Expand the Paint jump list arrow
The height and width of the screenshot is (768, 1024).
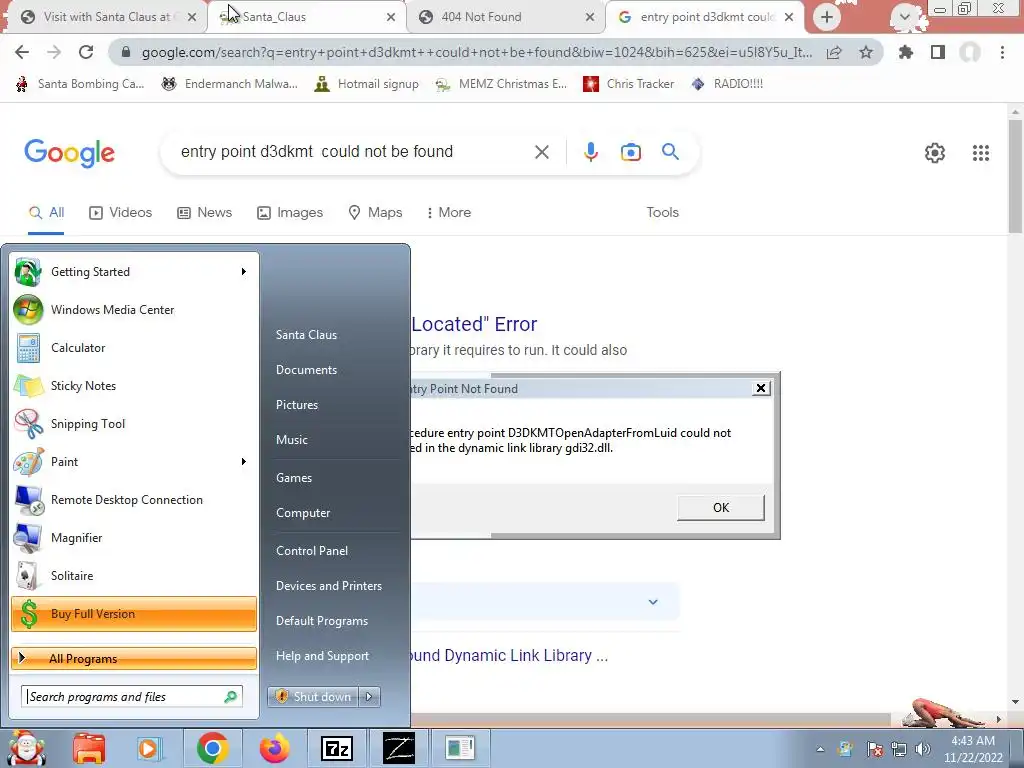(244, 462)
